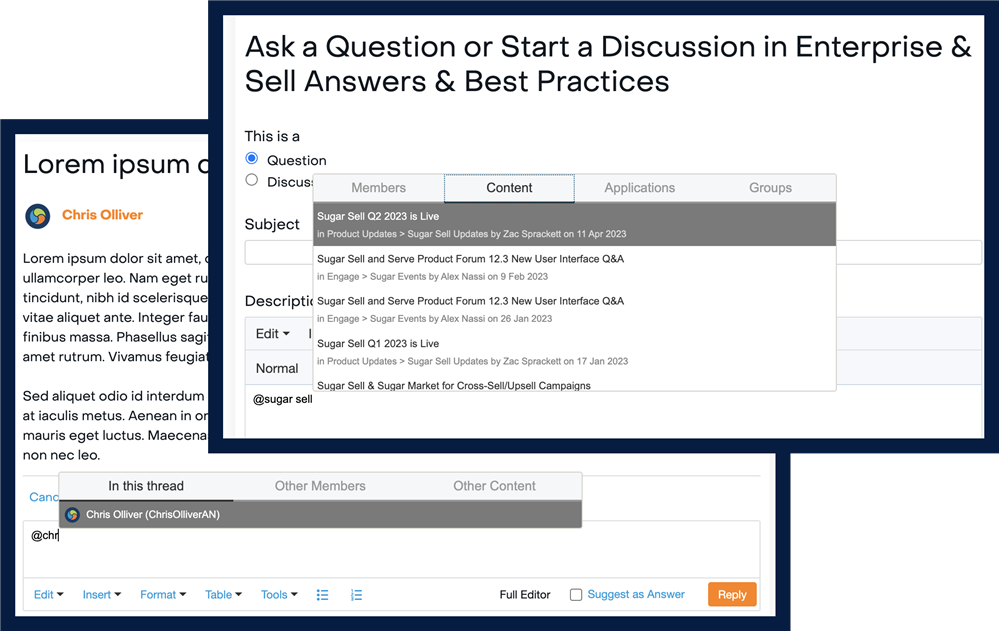Image resolution: width=999 pixels, height=631 pixels.
Task: Switch to the Members tab
Action: coord(379,188)
